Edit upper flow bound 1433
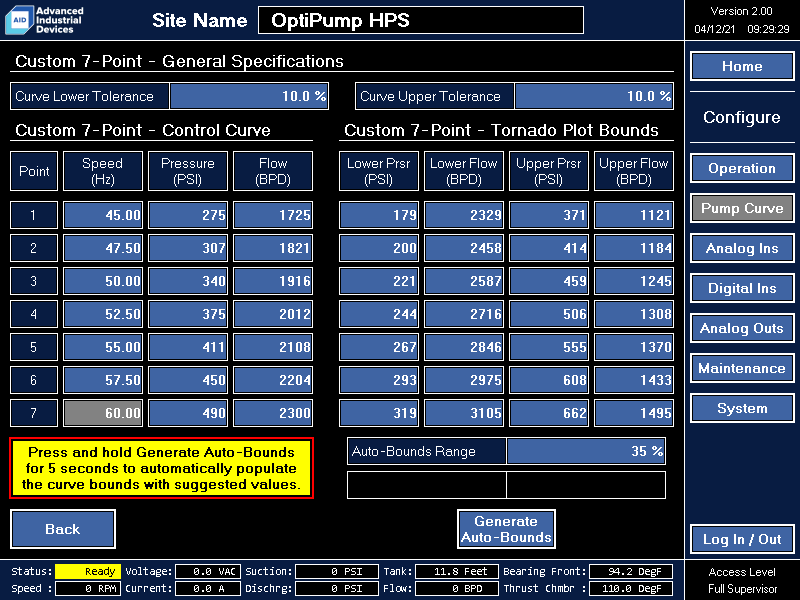Image resolution: width=800 pixels, height=600 pixels. pyautogui.click(x=634, y=380)
